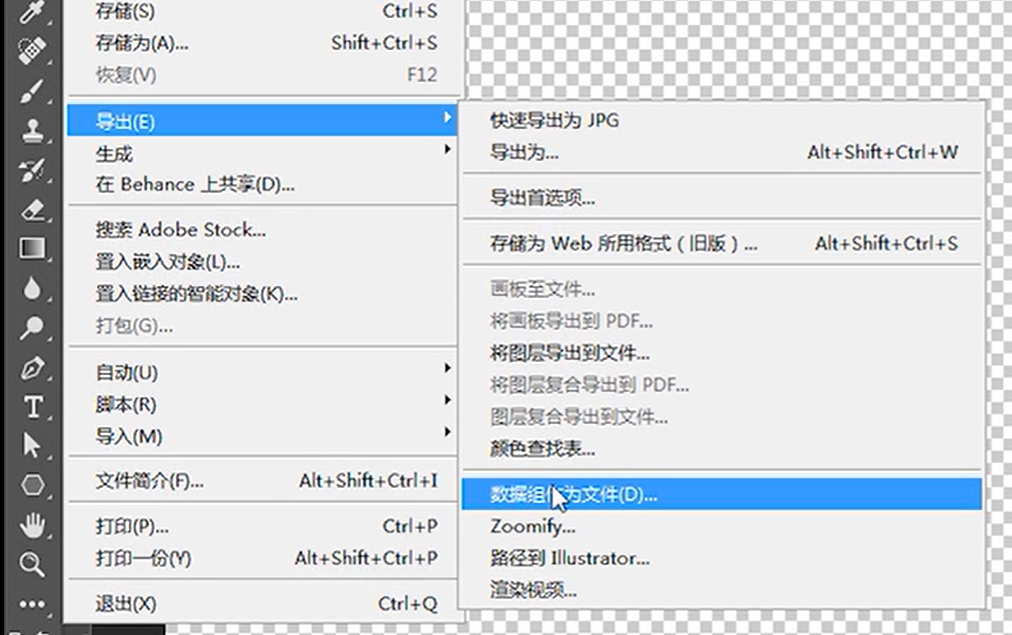Select the History Brush tool
1012x635 pixels.
(x=31, y=171)
